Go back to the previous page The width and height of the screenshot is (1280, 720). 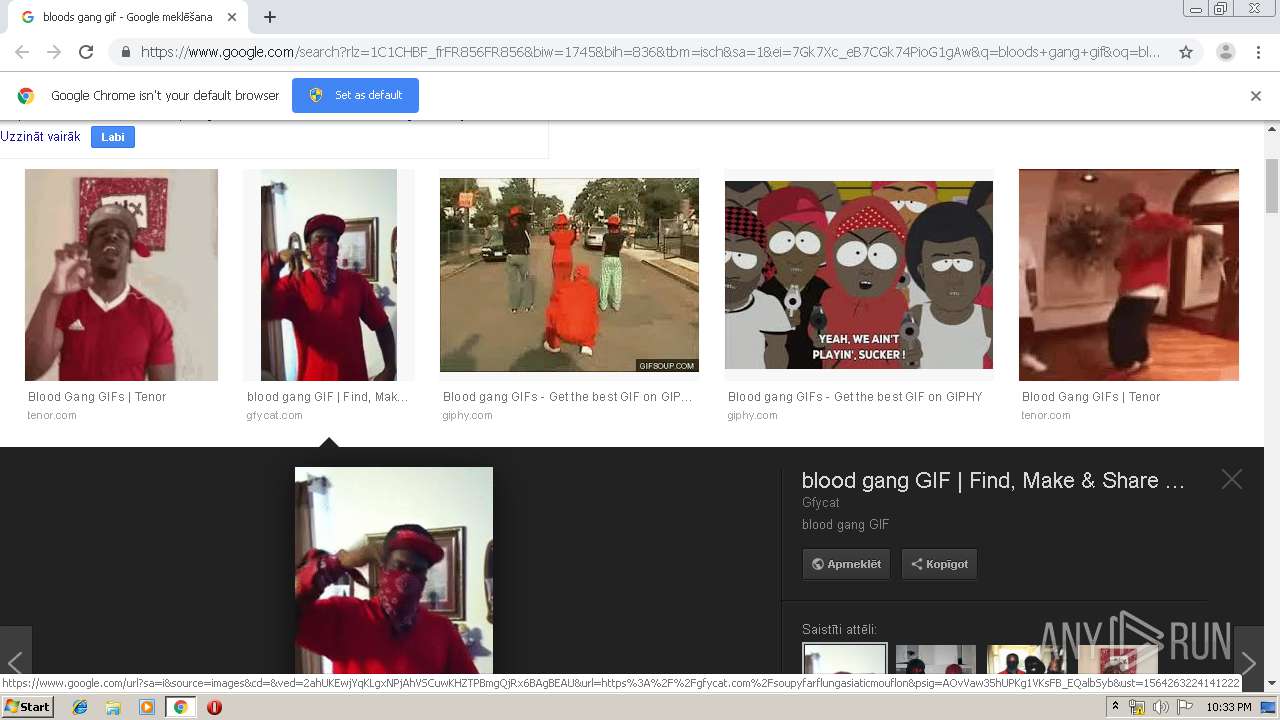(x=22, y=52)
